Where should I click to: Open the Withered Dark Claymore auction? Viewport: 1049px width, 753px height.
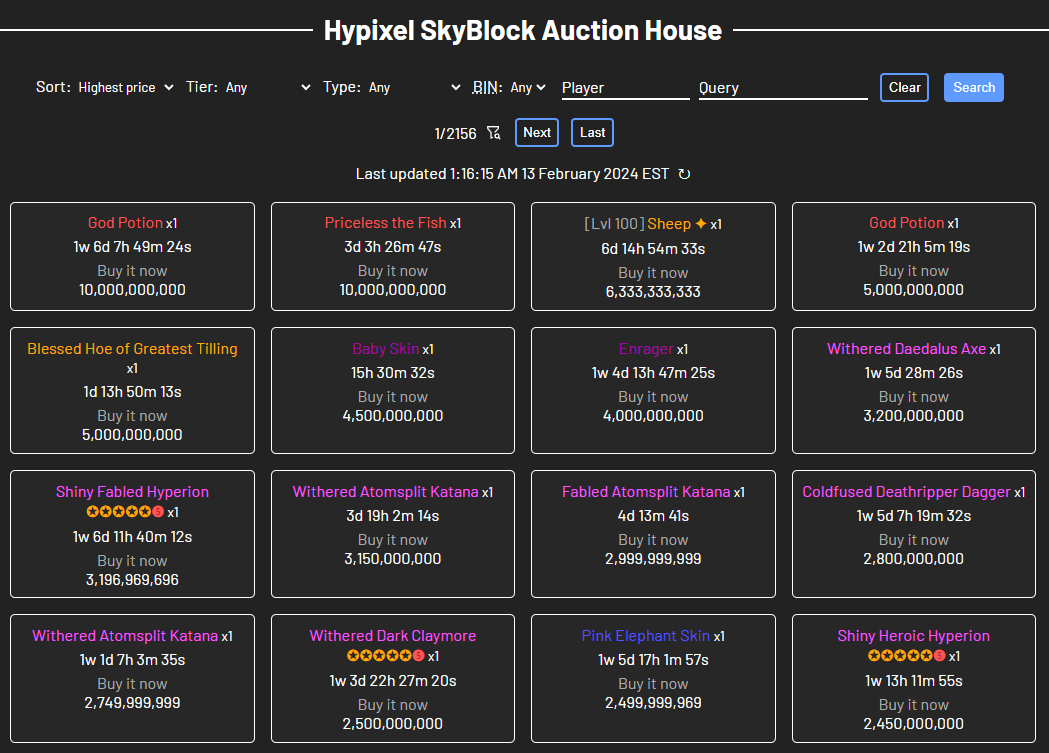click(x=393, y=678)
